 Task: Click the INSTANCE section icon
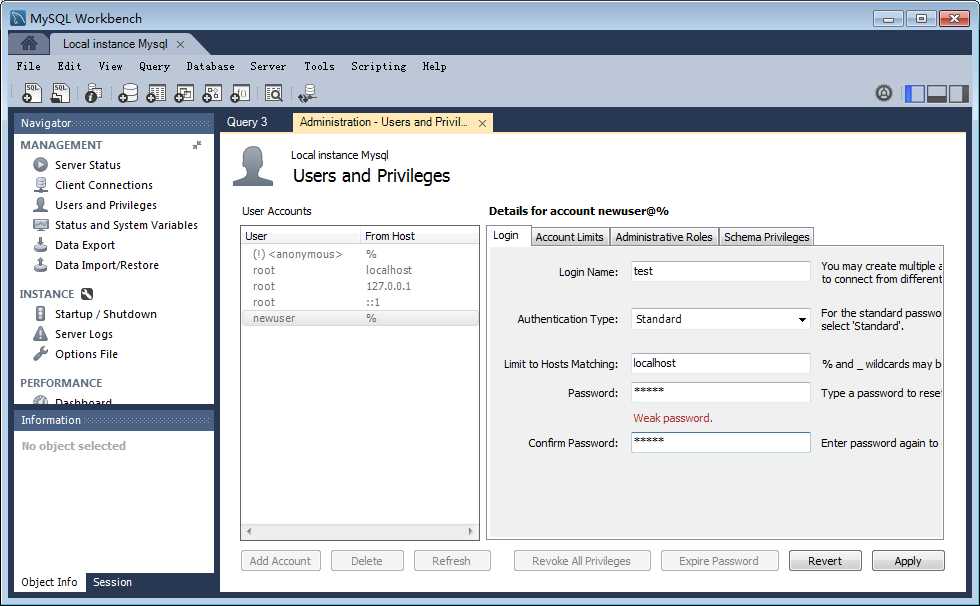pyautogui.click(x=87, y=294)
